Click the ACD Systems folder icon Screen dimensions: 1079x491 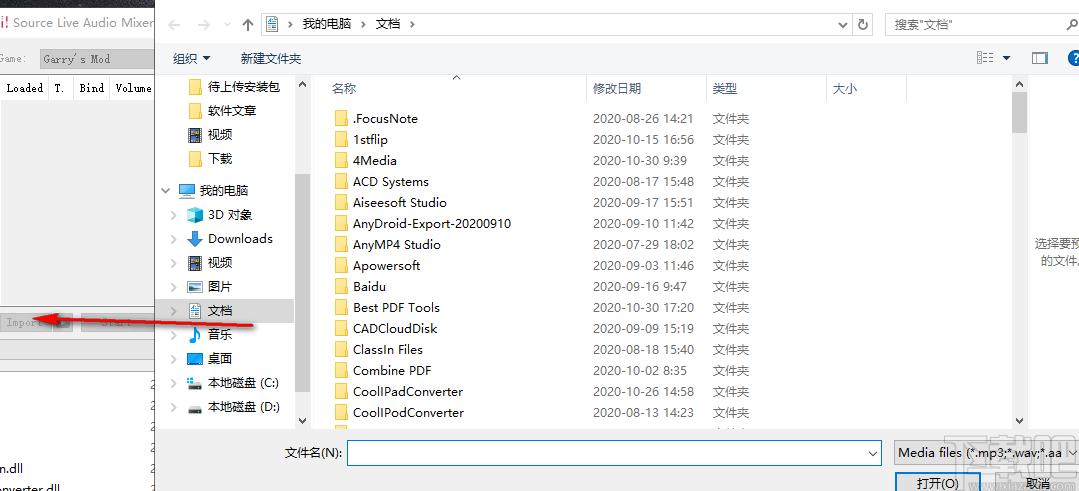(341, 182)
